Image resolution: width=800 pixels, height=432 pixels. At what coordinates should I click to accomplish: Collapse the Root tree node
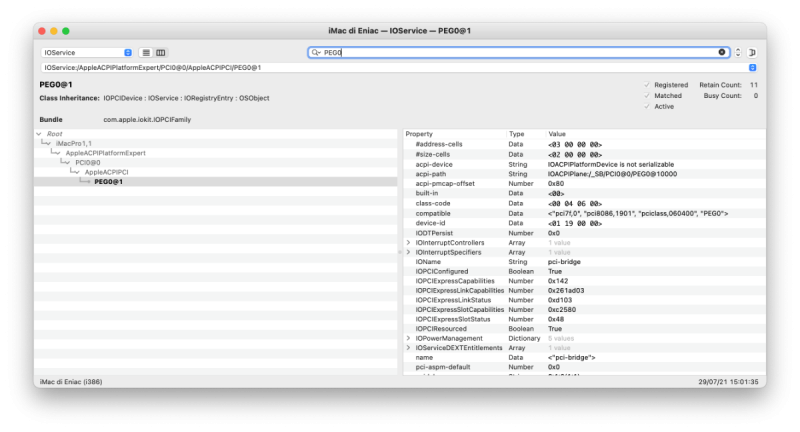click(39, 133)
